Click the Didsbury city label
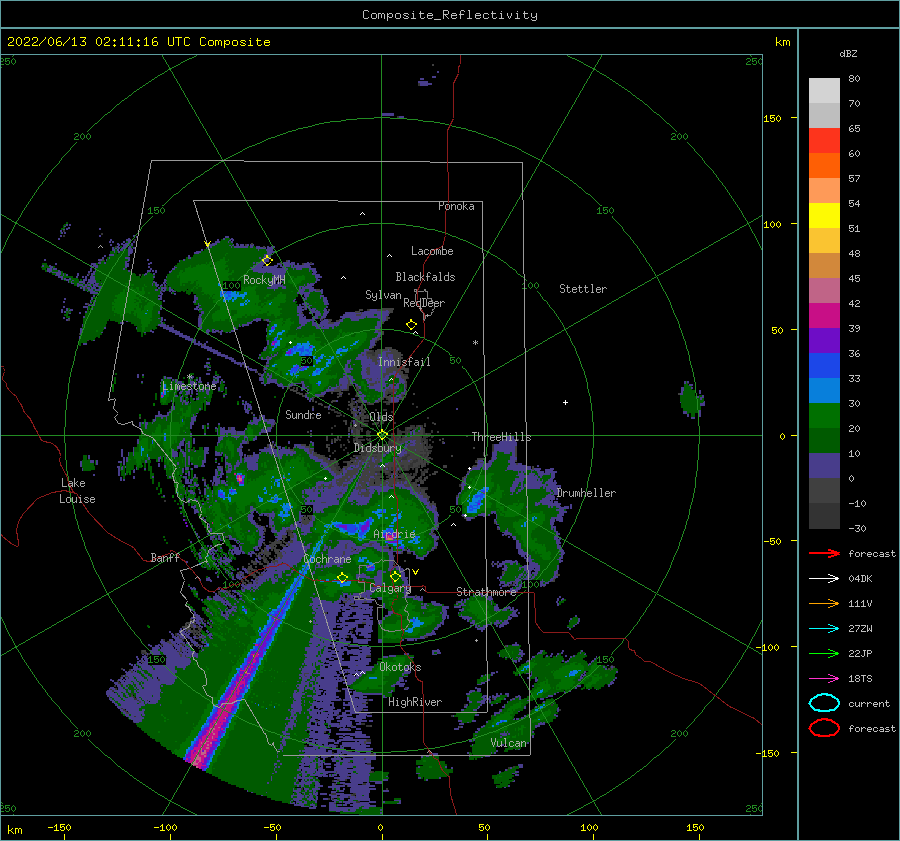The height and width of the screenshot is (841, 900). point(377,448)
